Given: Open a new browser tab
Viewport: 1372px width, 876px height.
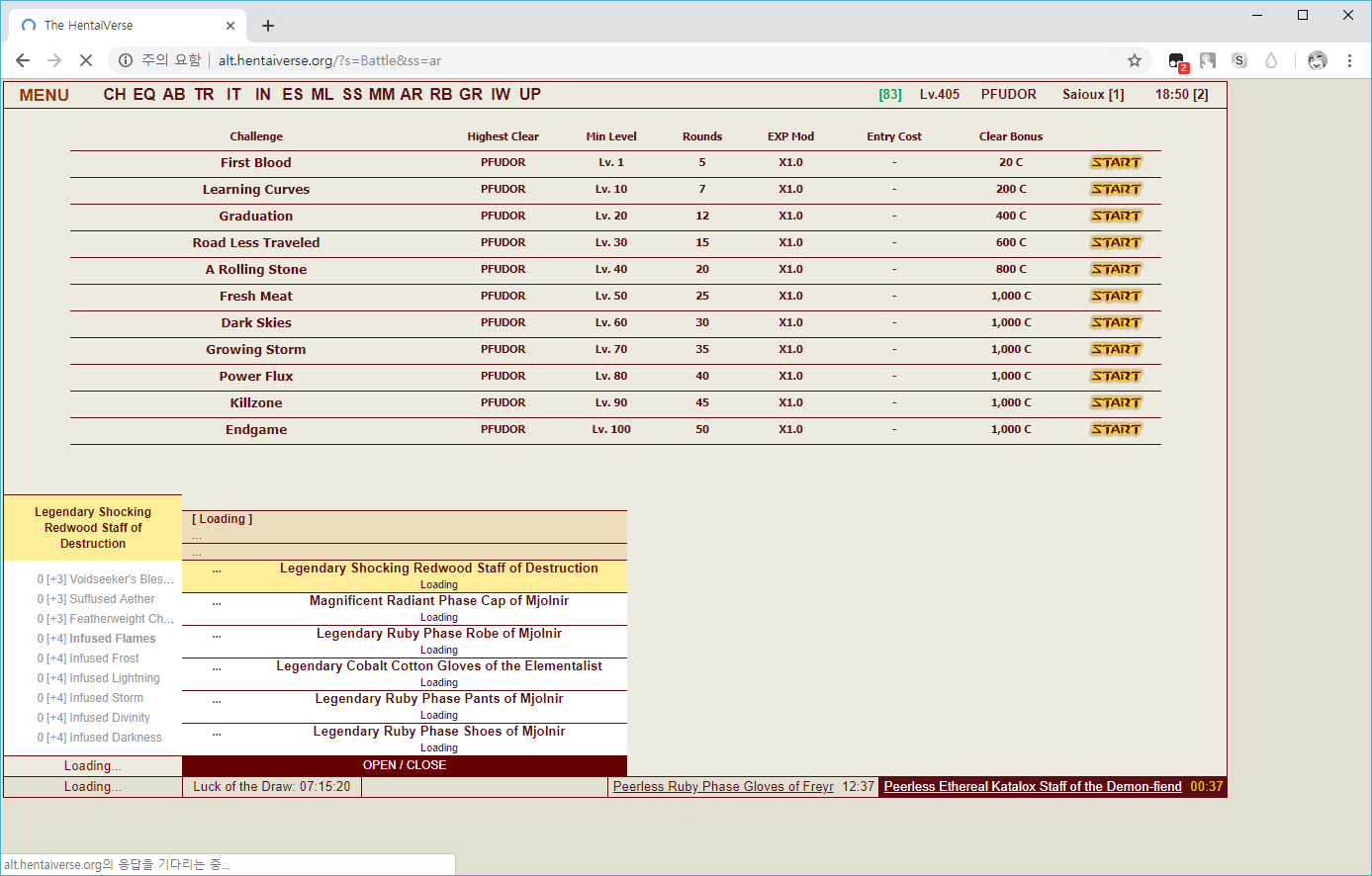Looking at the screenshot, I should (x=268, y=26).
